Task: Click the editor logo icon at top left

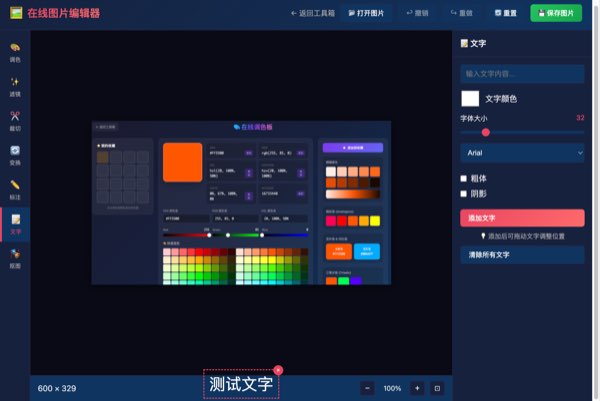Action: (16, 13)
